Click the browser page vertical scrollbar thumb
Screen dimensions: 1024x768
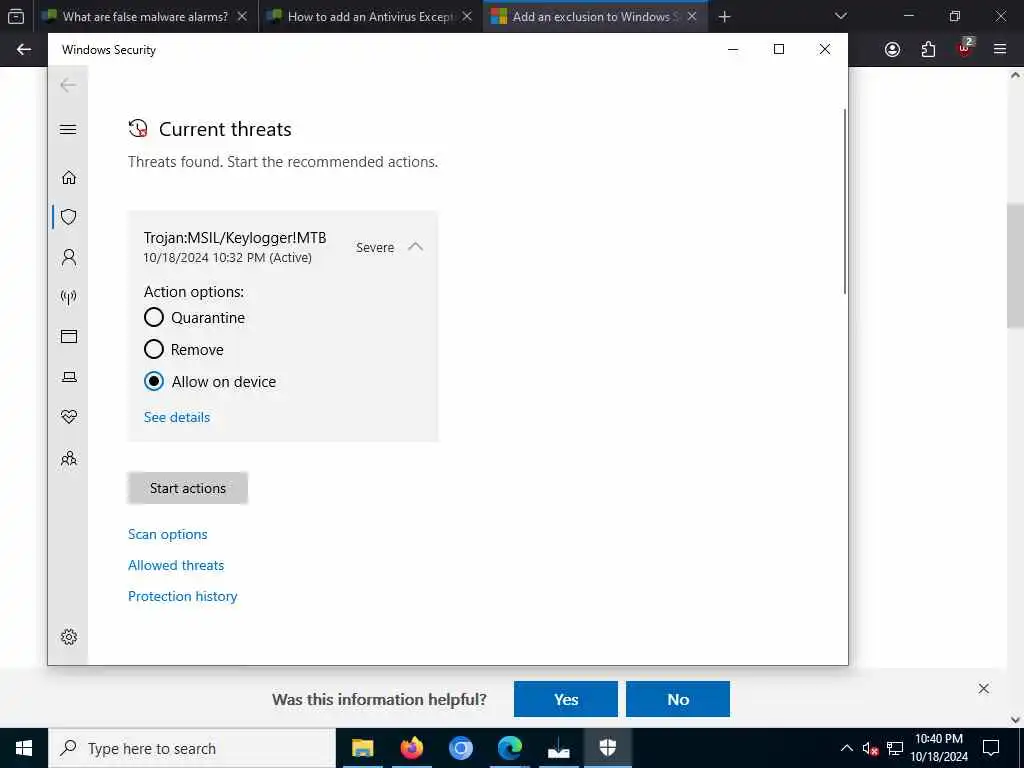(1014, 266)
